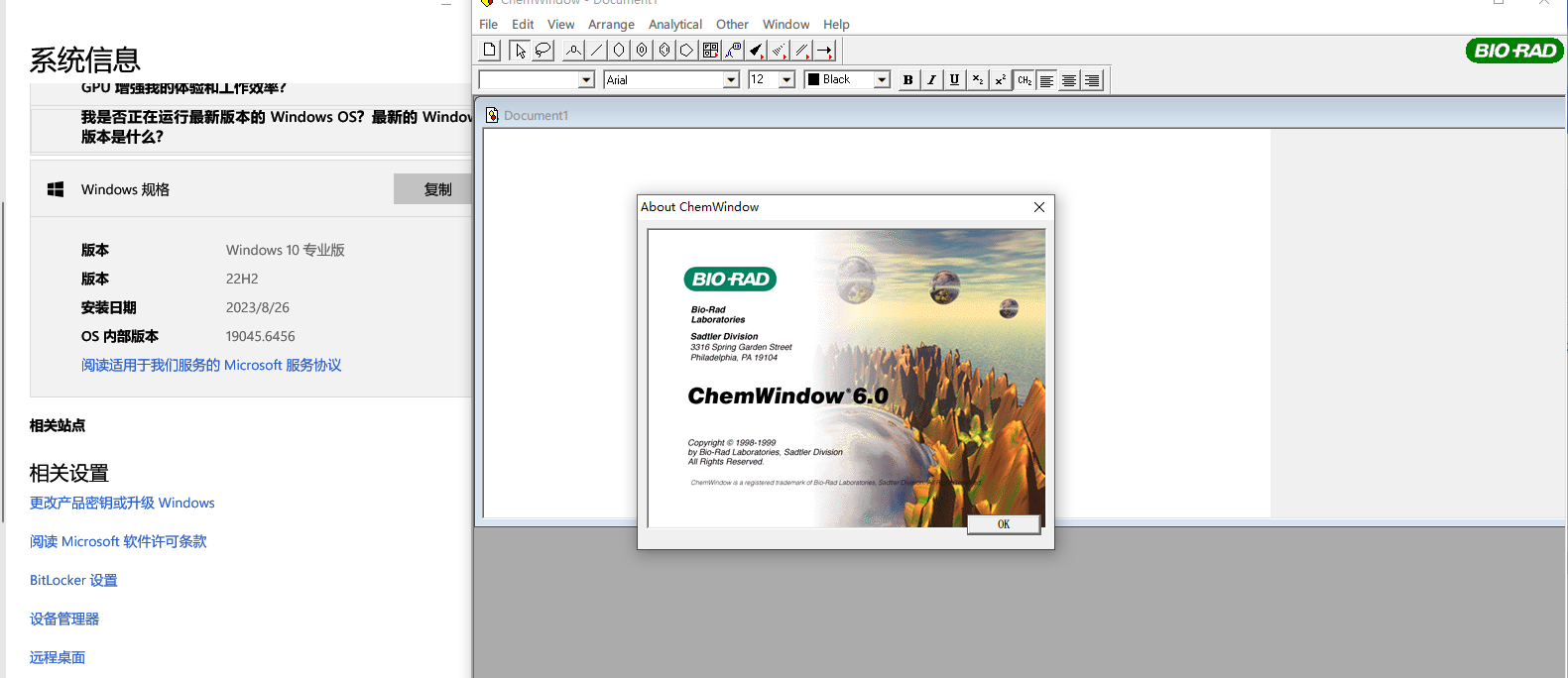Viewport: 1568px width, 678px height.
Task: Align text left in ChemWindow toolbar
Action: pos(1046,80)
